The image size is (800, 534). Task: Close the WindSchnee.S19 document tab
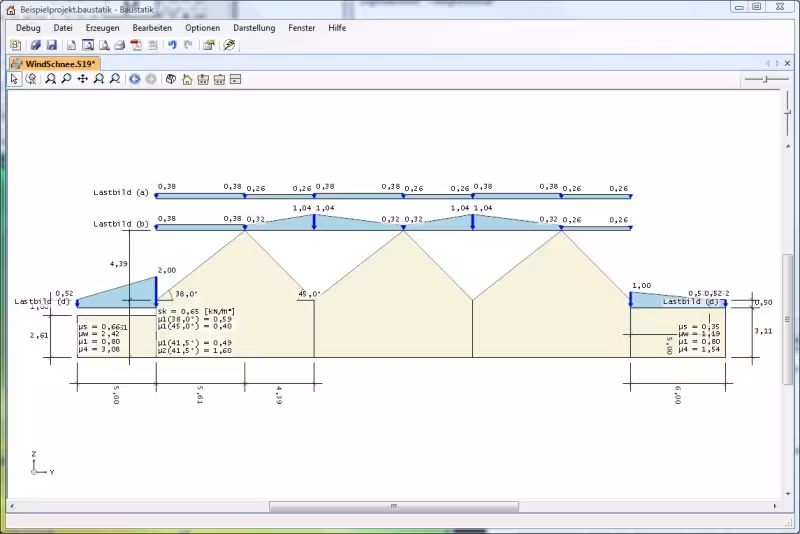coord(788,63)
